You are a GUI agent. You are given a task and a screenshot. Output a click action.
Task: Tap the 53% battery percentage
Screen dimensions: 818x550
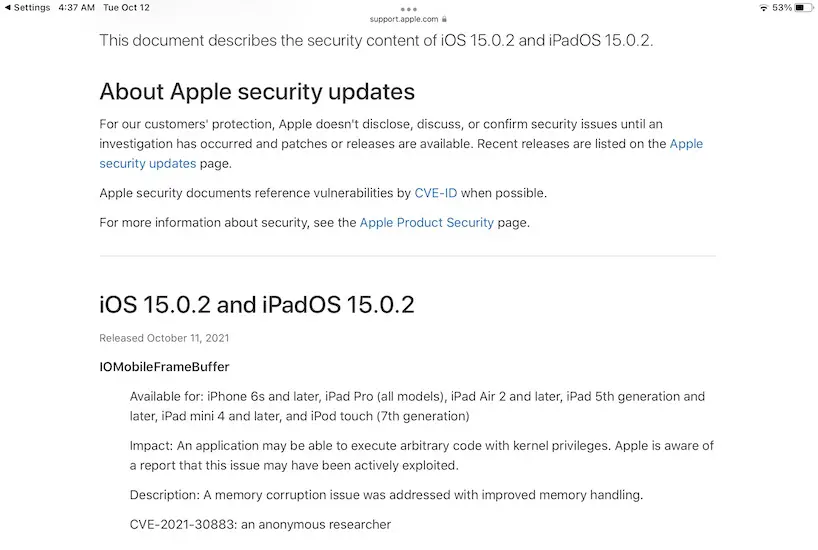pyautogui.click(x=782, y=7)
